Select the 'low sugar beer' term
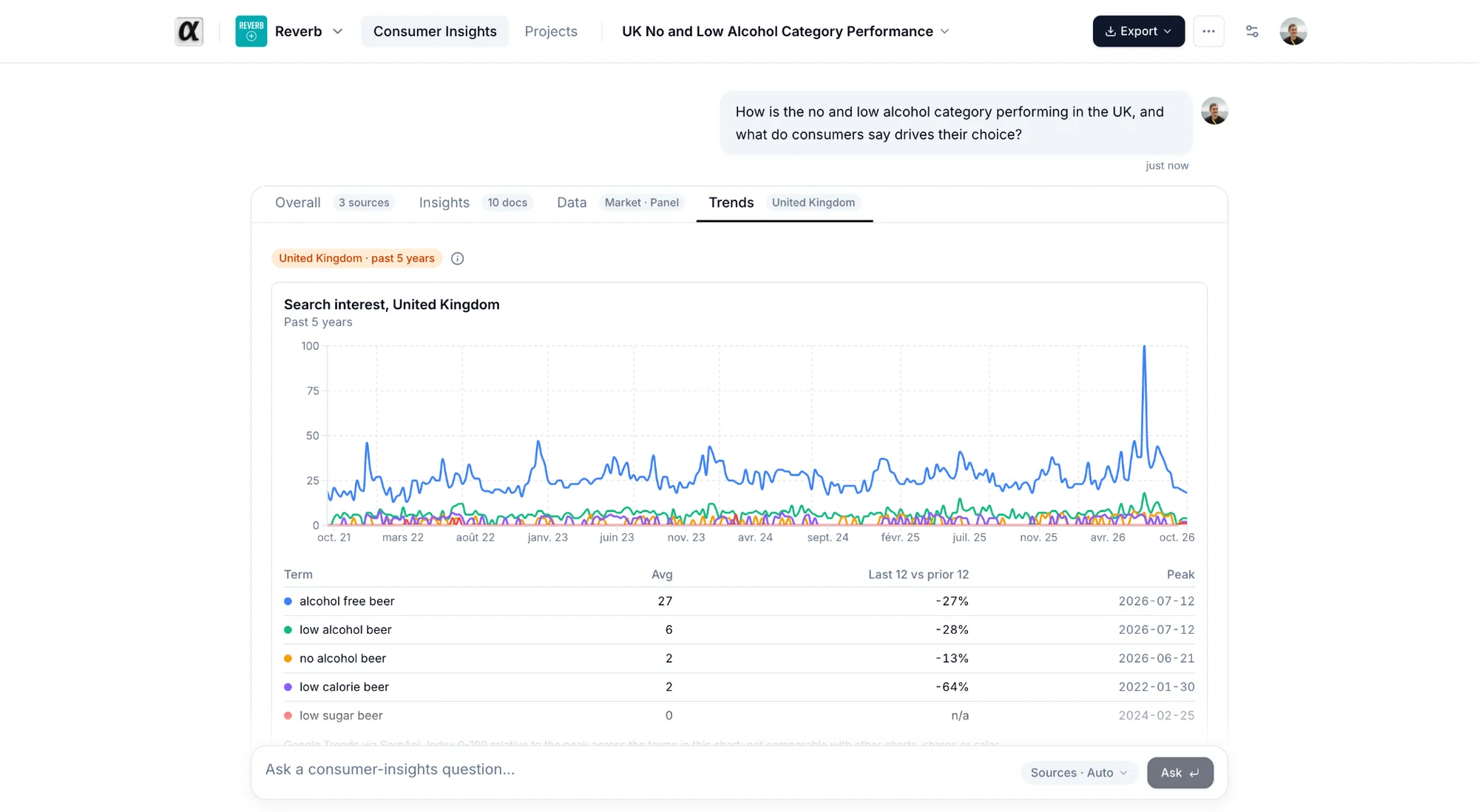Viewport: 1479px width, 812px height. coord(341,716)
